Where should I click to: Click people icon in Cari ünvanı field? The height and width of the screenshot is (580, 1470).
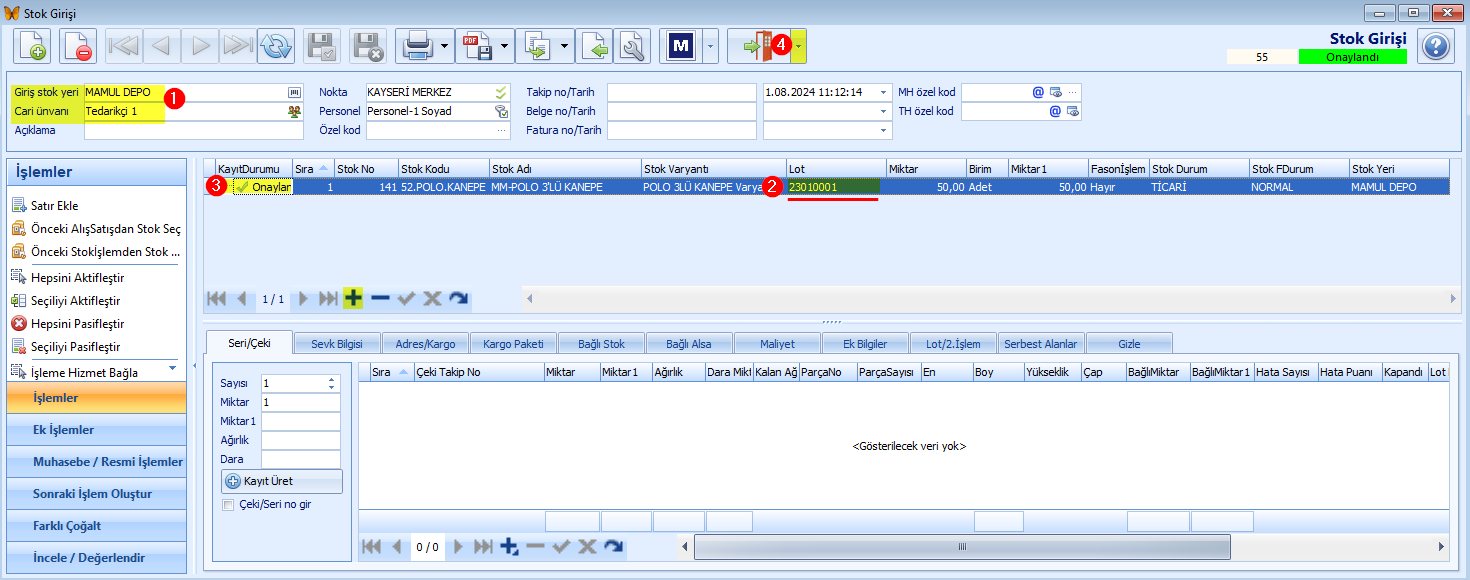pos(294,111)
